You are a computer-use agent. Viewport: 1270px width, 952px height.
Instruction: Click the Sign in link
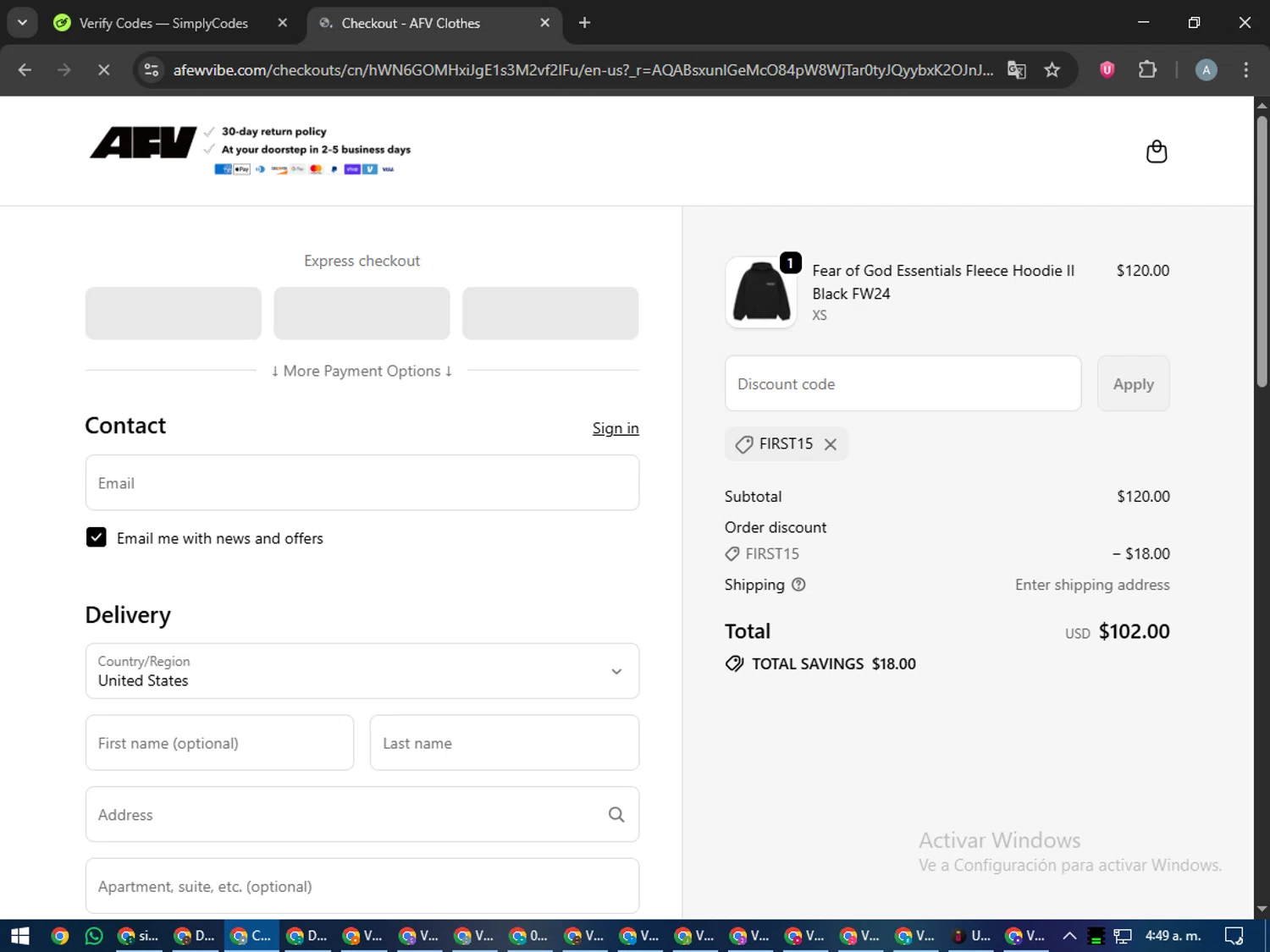(616, 428)
